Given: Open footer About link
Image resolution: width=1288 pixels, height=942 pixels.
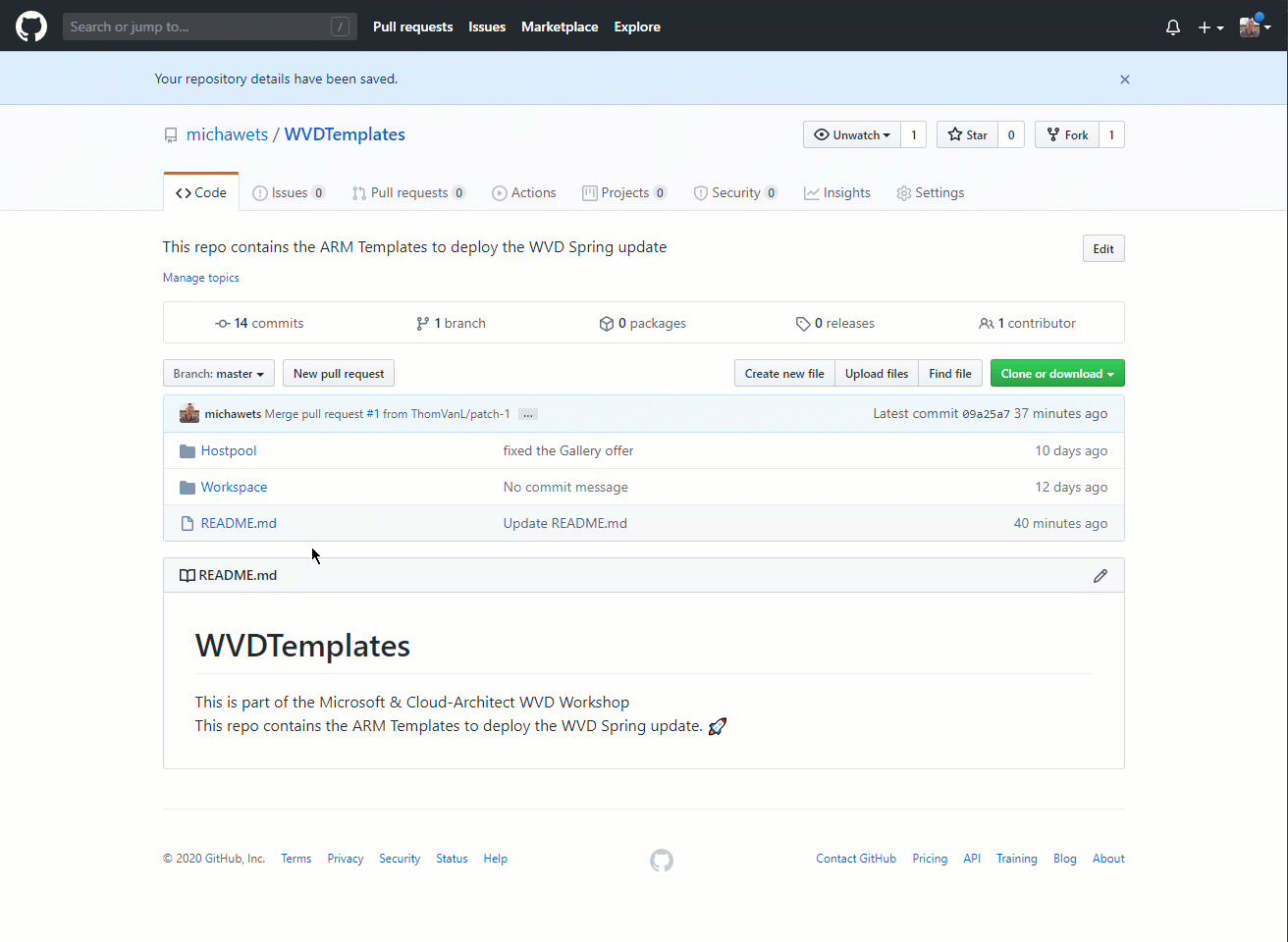Looking at the screenshot, I should (1108, 859).
